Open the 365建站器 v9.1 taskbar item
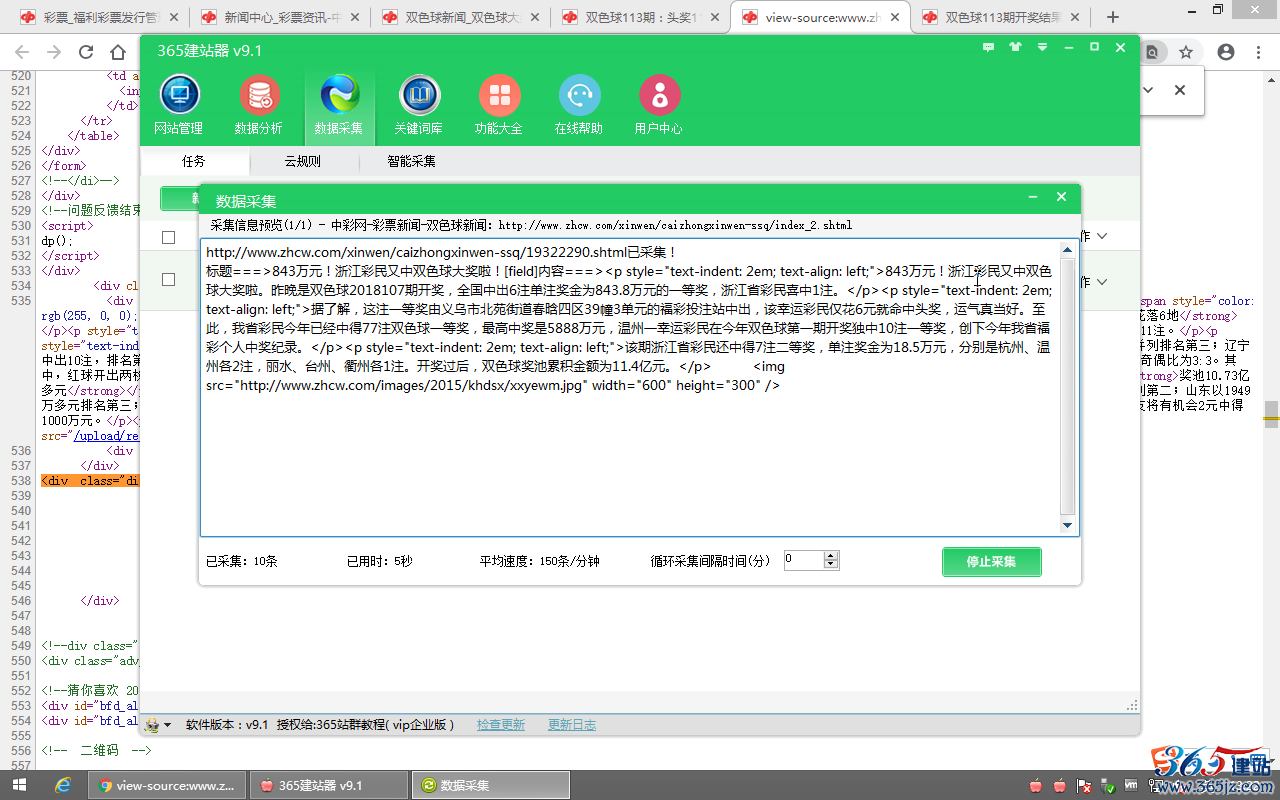The image size is (1280, 800). pyautogui.click(x=327, y=785)
